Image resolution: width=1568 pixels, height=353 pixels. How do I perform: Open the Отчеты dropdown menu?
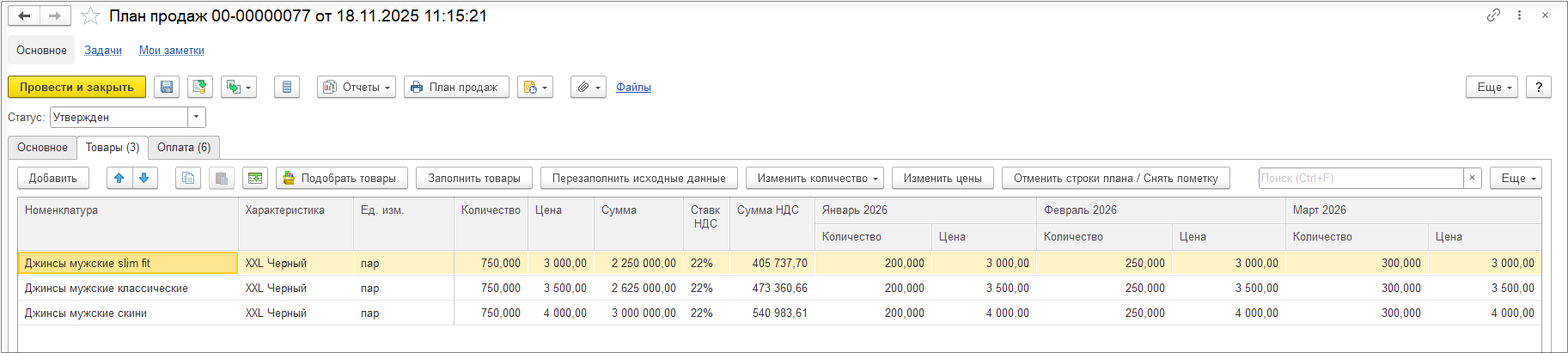(357, 87)
